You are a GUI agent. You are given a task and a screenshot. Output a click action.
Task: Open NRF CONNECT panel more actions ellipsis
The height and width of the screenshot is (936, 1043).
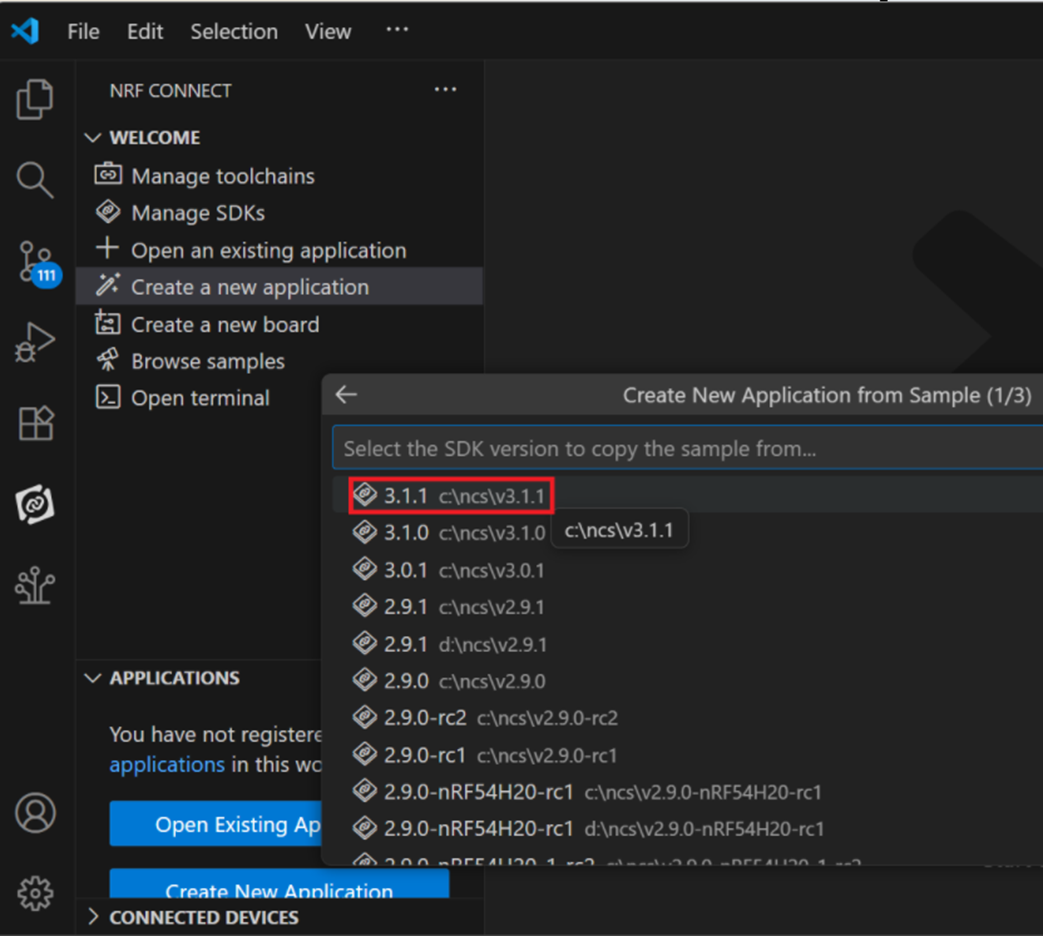[445, 90]
